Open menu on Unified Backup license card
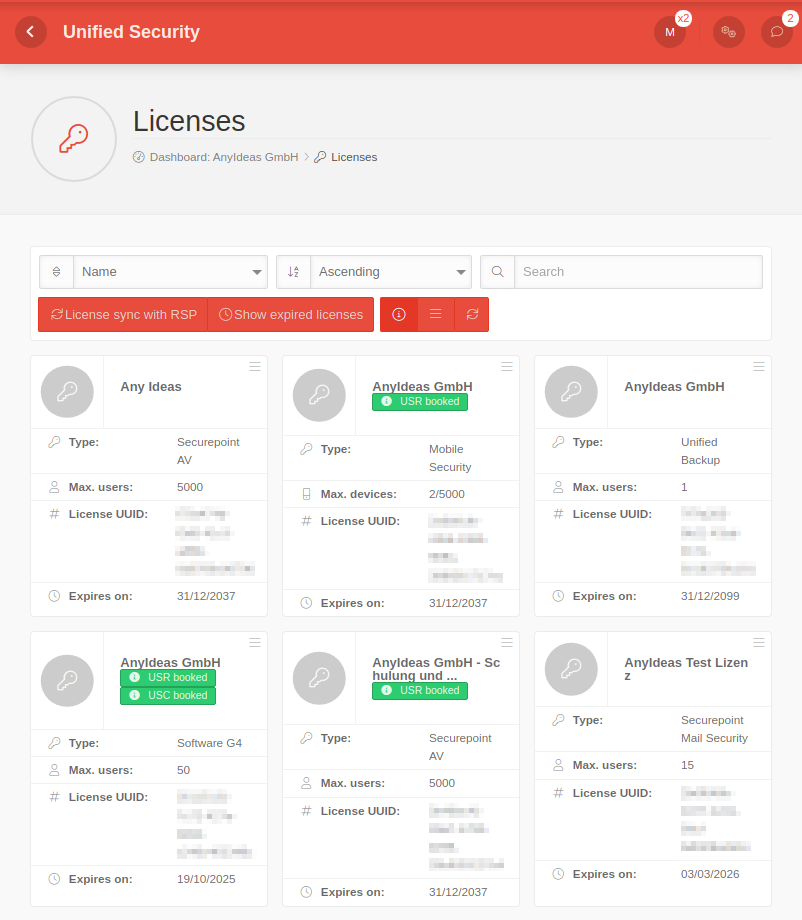802x920 pixels. (x=759, y=367)
